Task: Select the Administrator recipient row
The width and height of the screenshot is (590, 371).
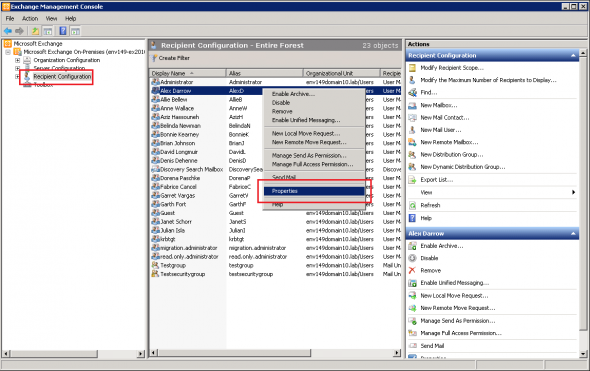Action: tap(275, 82)
